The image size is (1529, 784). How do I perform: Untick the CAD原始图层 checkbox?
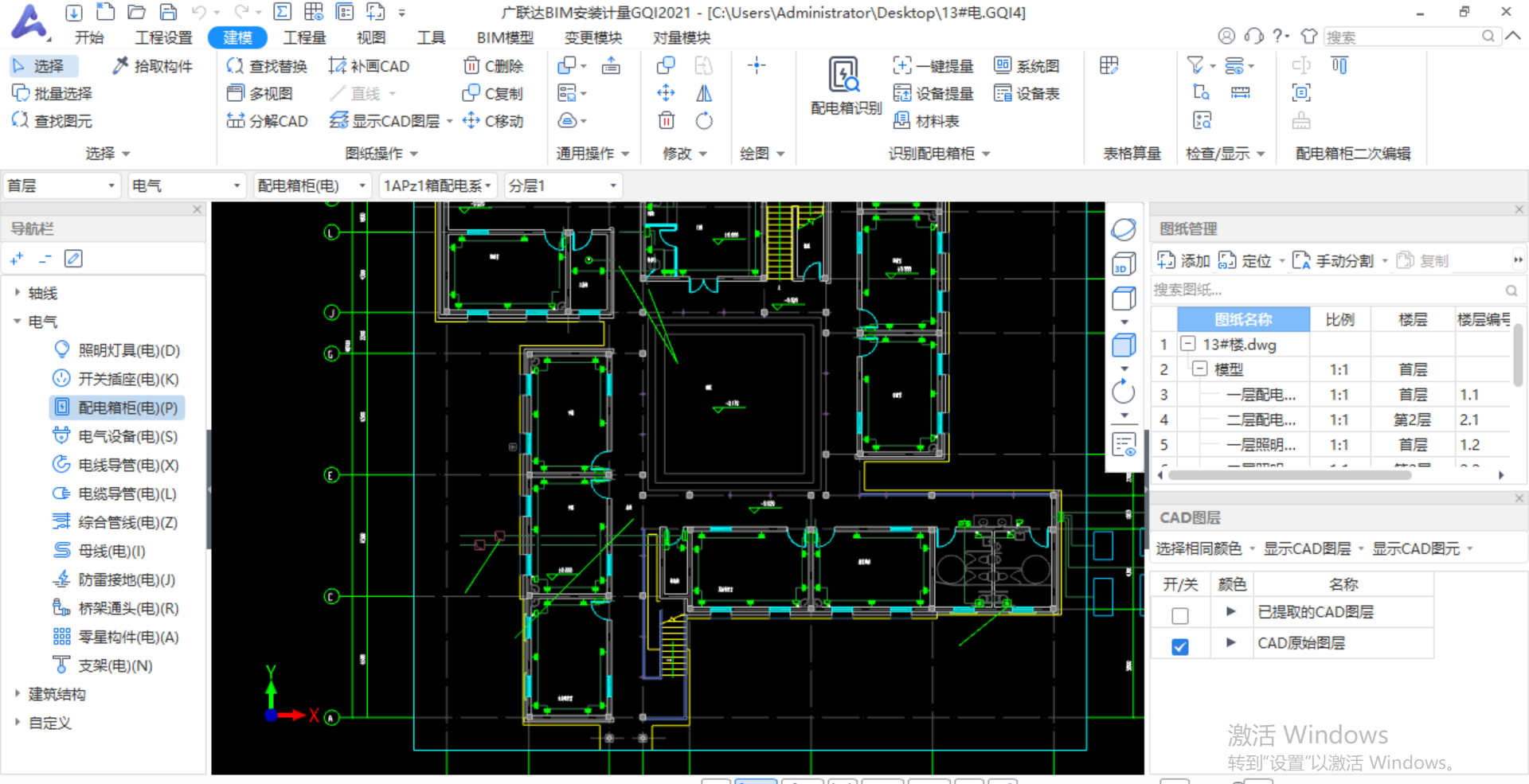click(x=1180, y=646)
